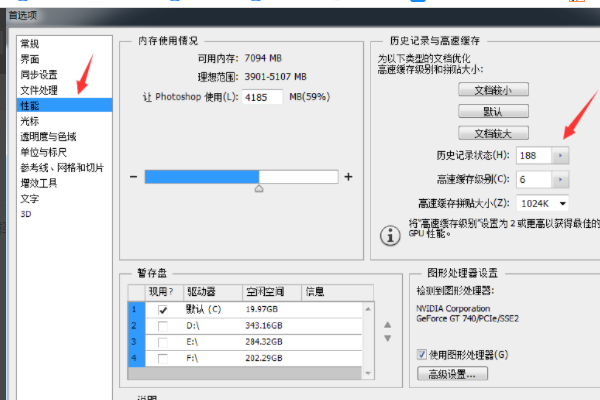
Task: Select scratch disk row number 1
Action: tap(136, 309)
